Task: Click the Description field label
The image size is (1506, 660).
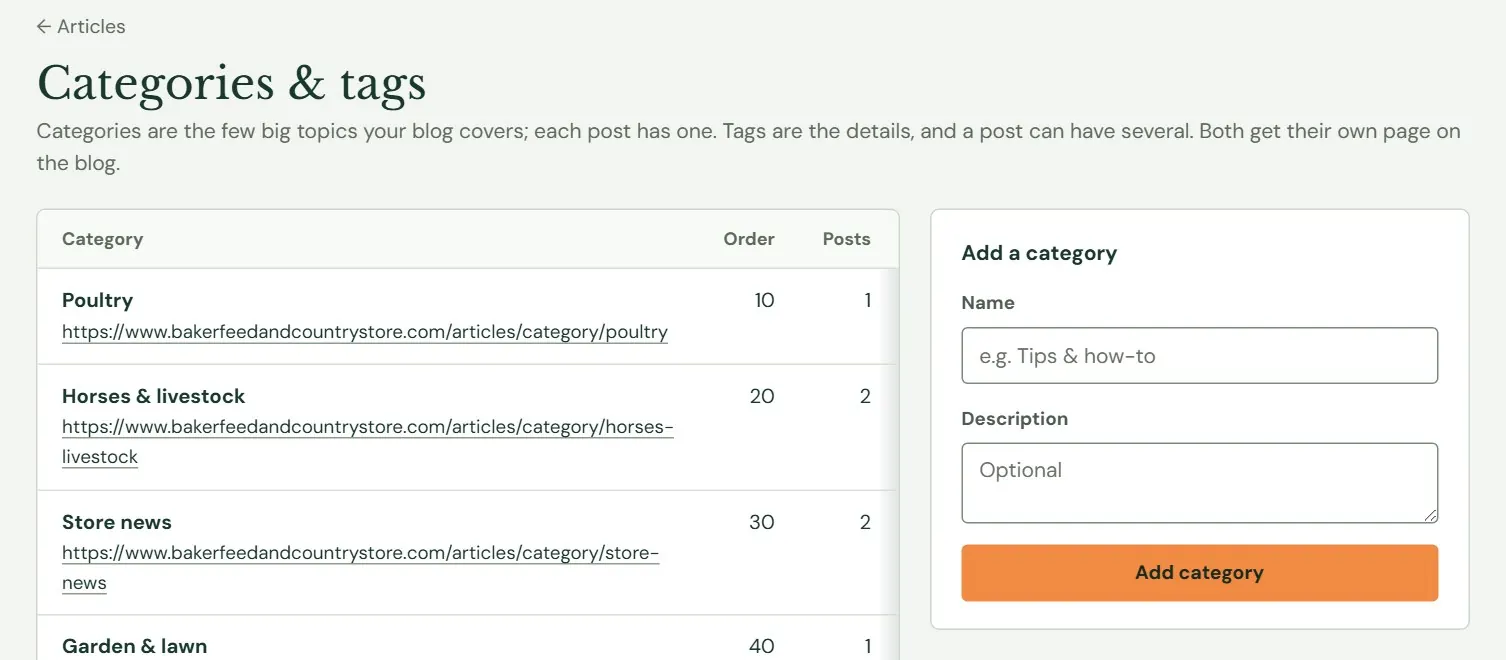Action: [x=1015, y=419]
